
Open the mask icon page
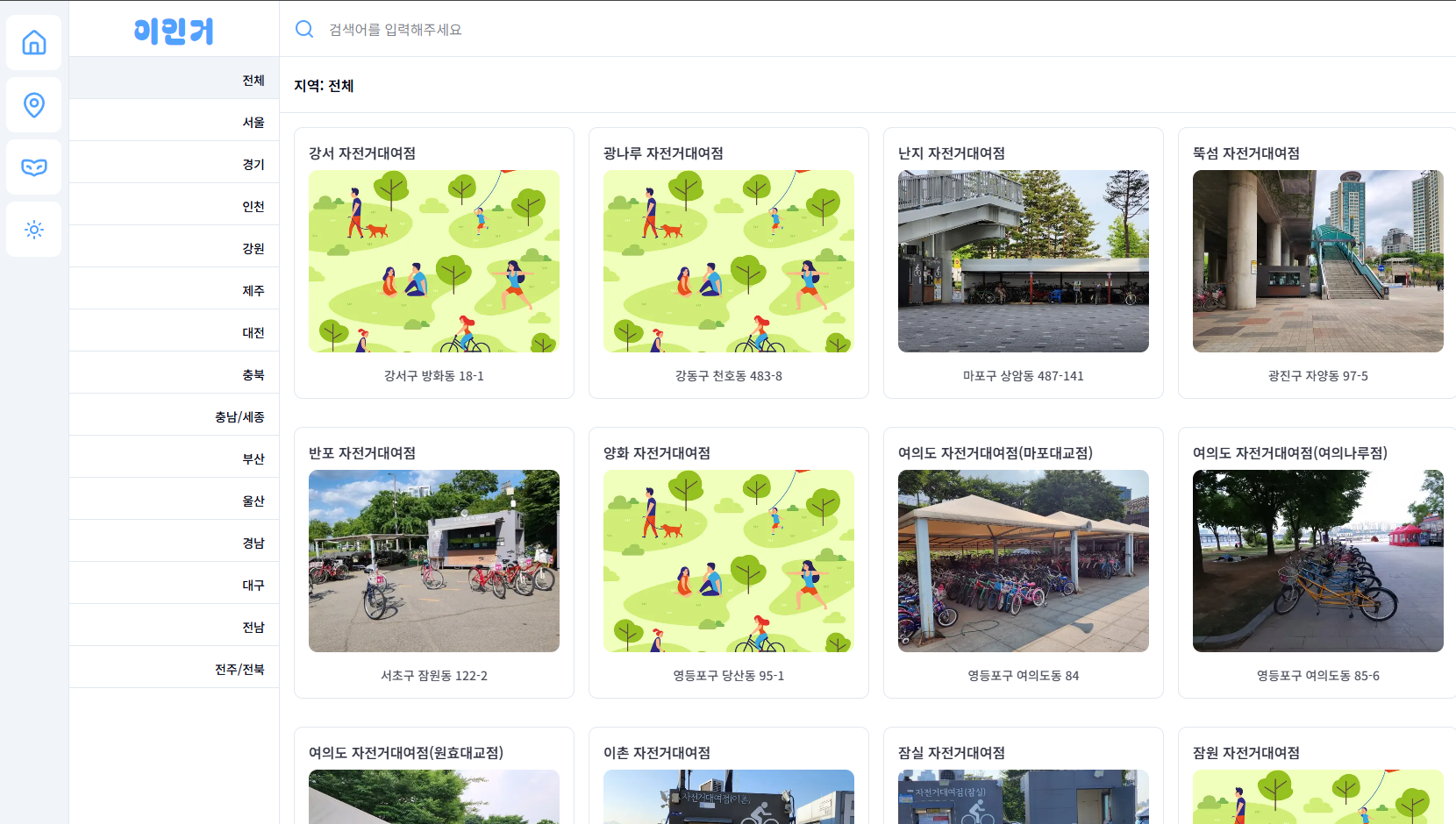34,167
